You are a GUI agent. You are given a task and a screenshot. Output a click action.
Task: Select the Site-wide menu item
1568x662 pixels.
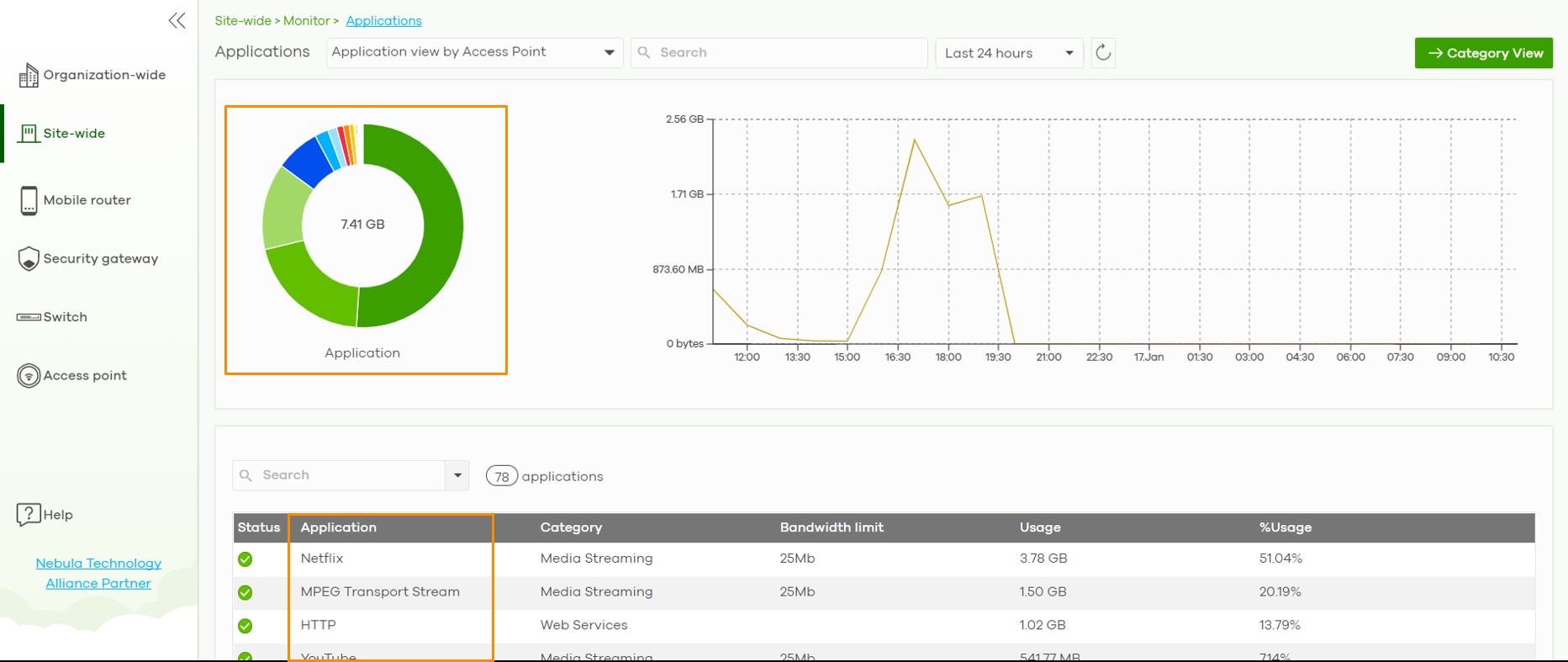[x=74, y=134]
